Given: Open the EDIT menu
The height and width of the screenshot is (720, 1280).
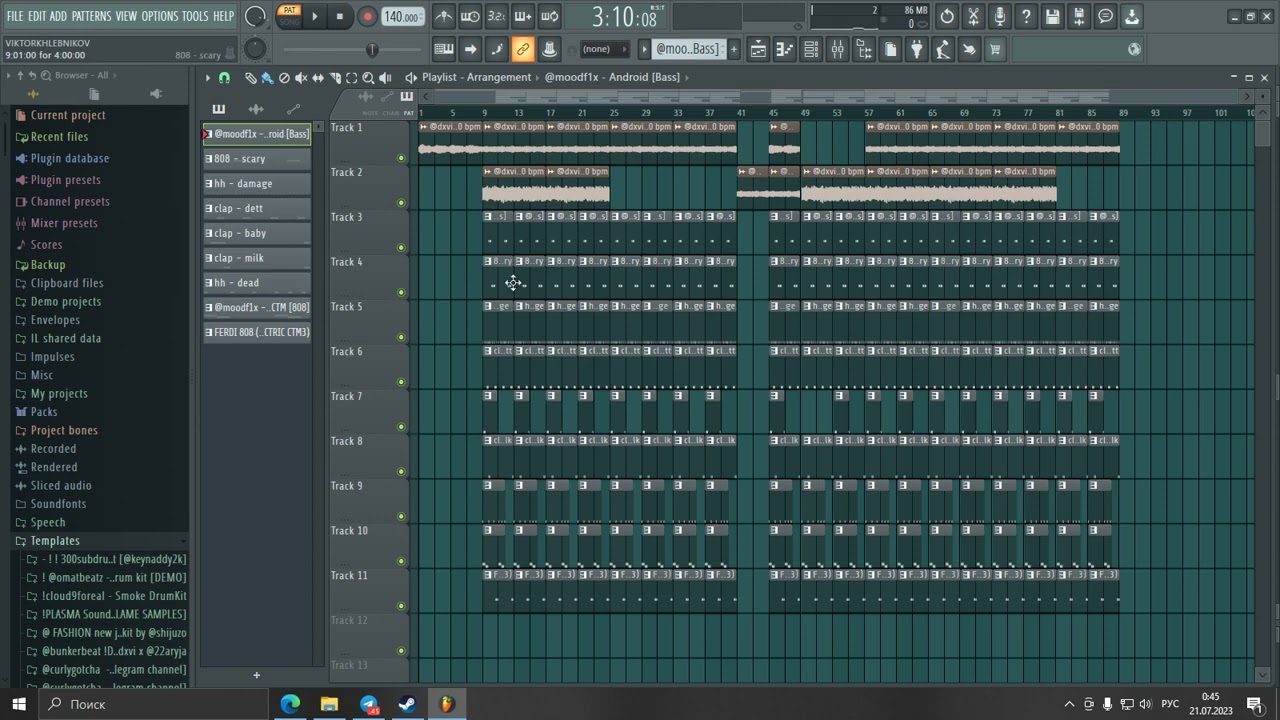Looking at the screenshot, I should [37, 16].
